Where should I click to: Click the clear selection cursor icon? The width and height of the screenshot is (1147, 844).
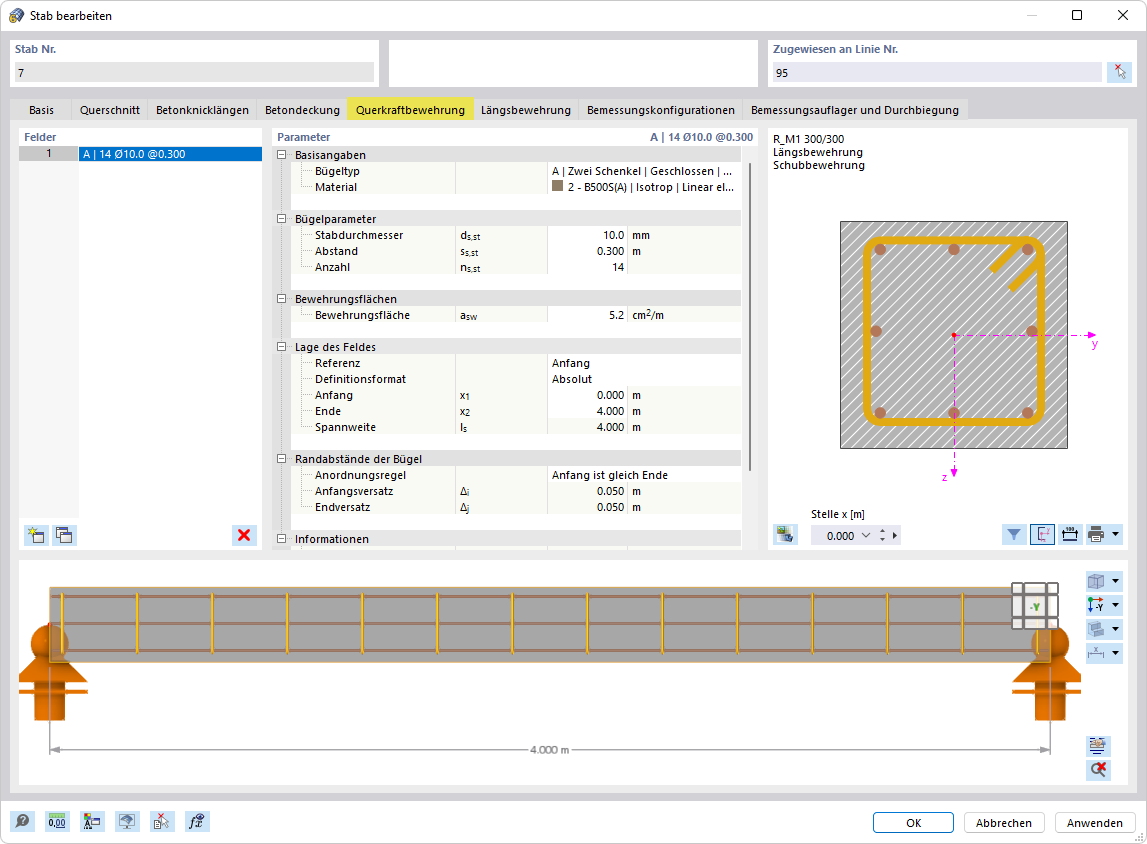pyautogui.click(x=162, y=821)
